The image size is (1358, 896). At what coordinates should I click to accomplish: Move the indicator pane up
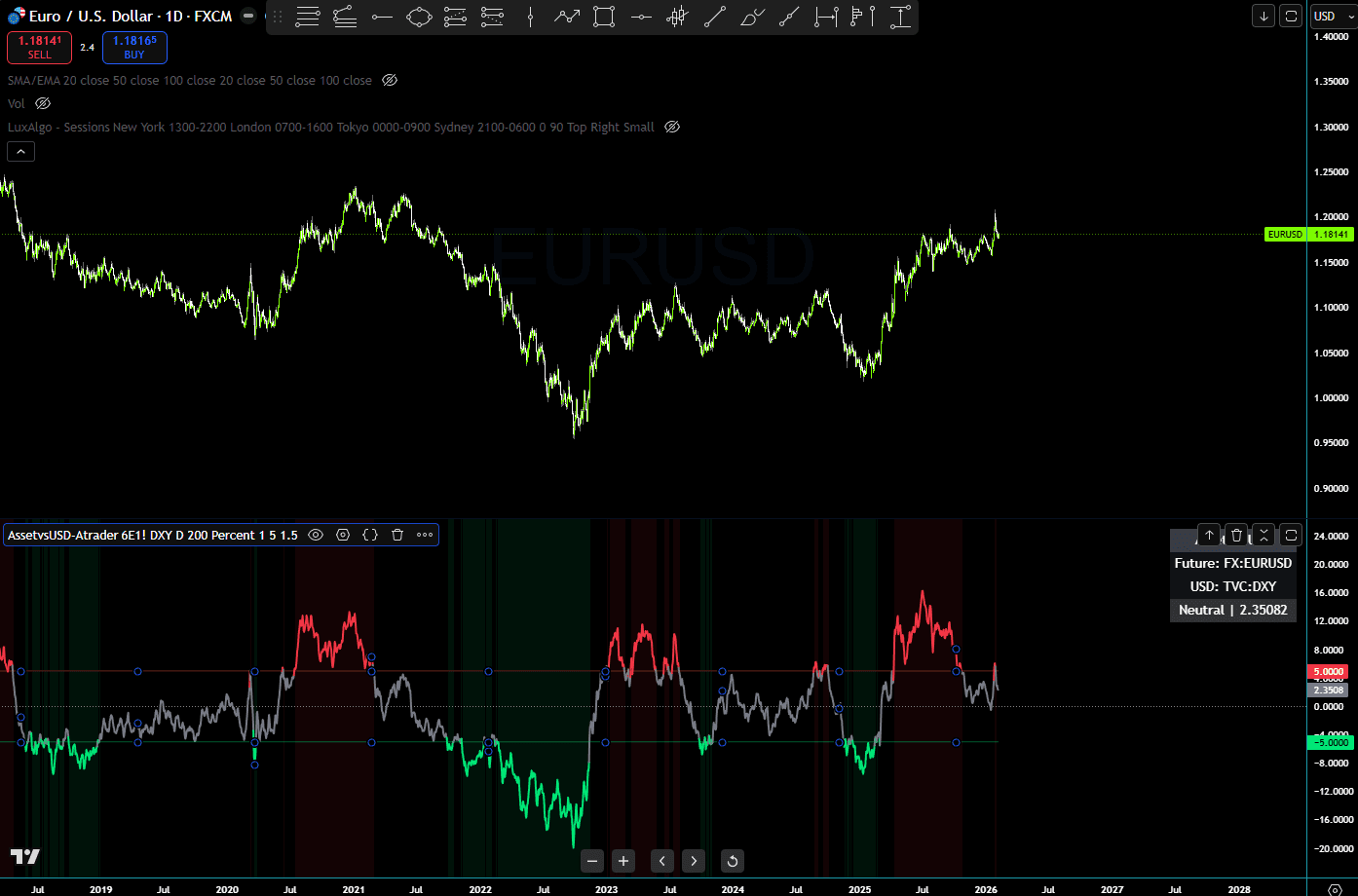1209,535
